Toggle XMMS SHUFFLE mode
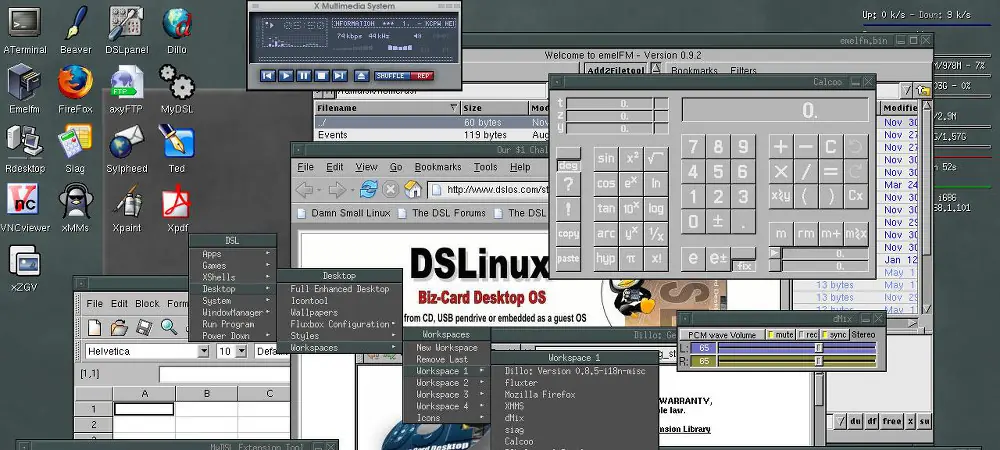Screen dimensions: 1000x450 (391, 76)
